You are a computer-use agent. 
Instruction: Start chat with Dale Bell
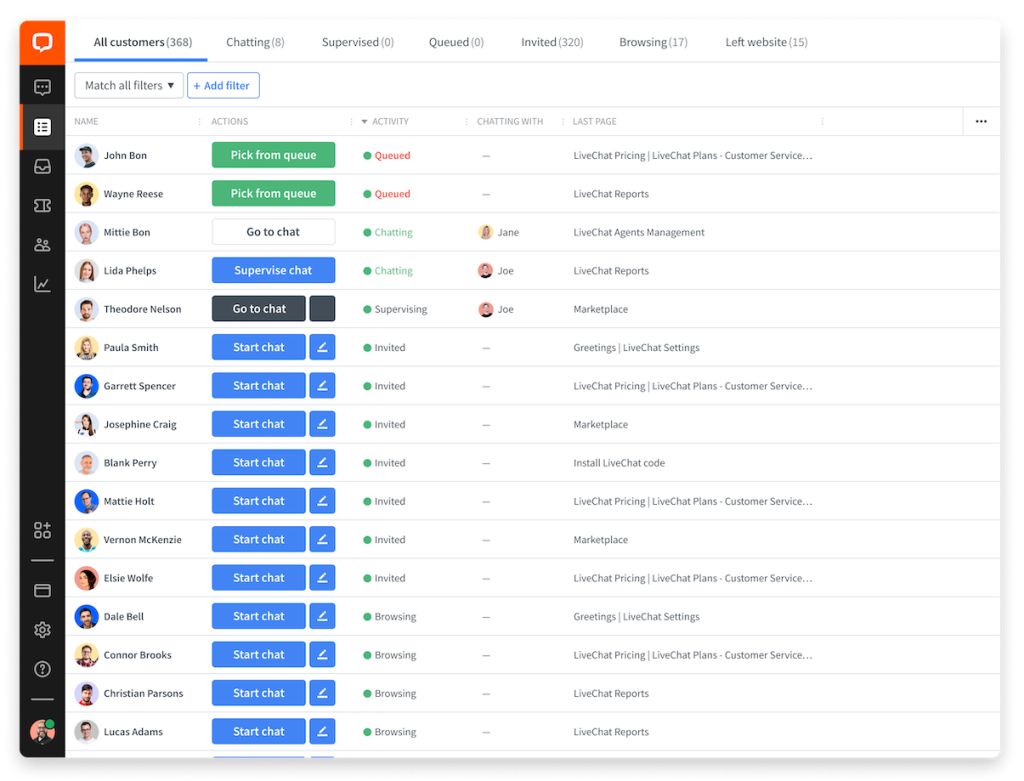(259, 616)
